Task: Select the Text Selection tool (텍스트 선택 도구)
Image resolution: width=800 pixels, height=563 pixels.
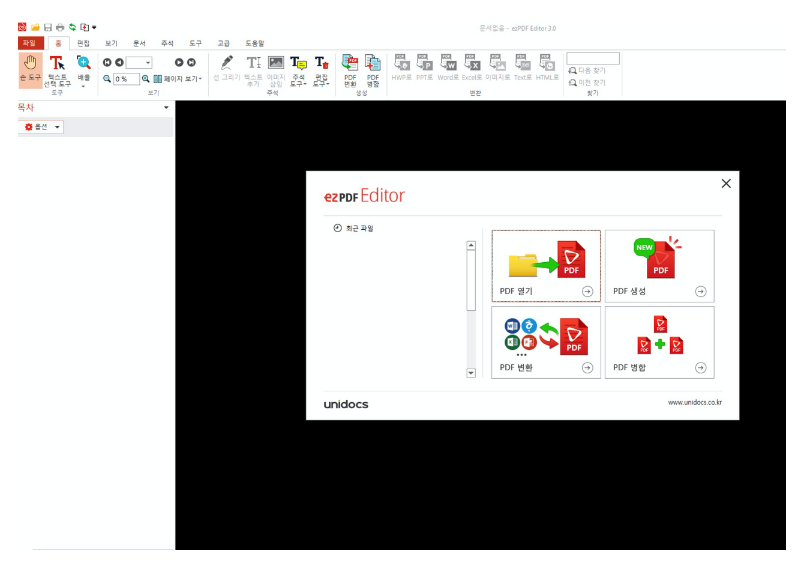Action: click(57, 70)
